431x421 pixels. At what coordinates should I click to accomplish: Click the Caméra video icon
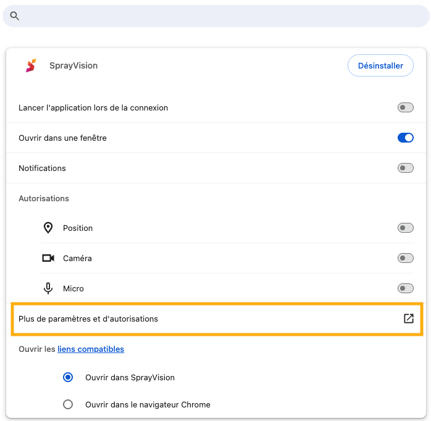48,258
